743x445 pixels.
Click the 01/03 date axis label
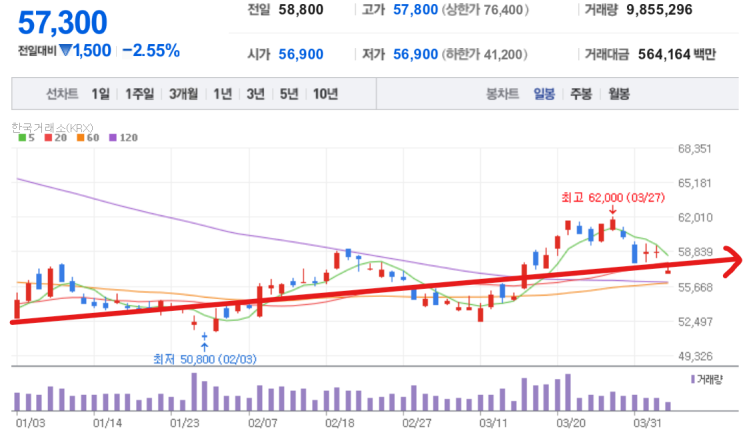point(30,423)
